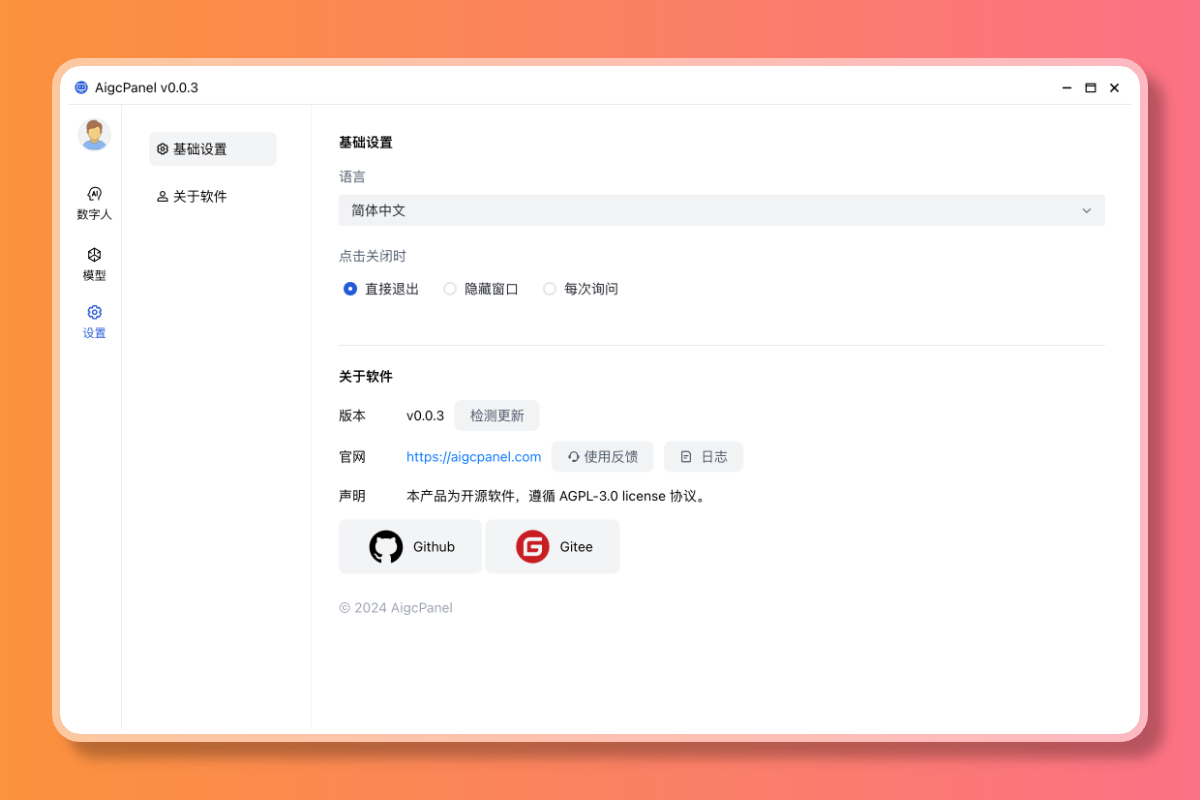Click the user avatar image

[x=94, y=134]
